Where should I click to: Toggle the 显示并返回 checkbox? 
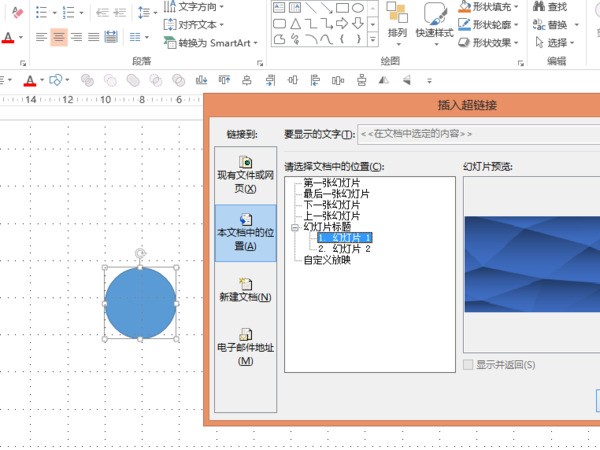pos(470,364)
